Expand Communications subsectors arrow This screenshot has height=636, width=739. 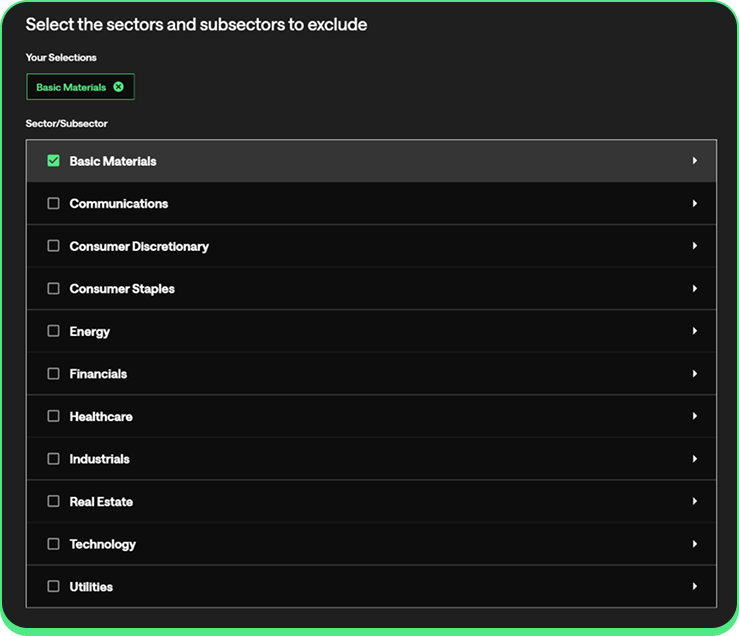[695, 203]
